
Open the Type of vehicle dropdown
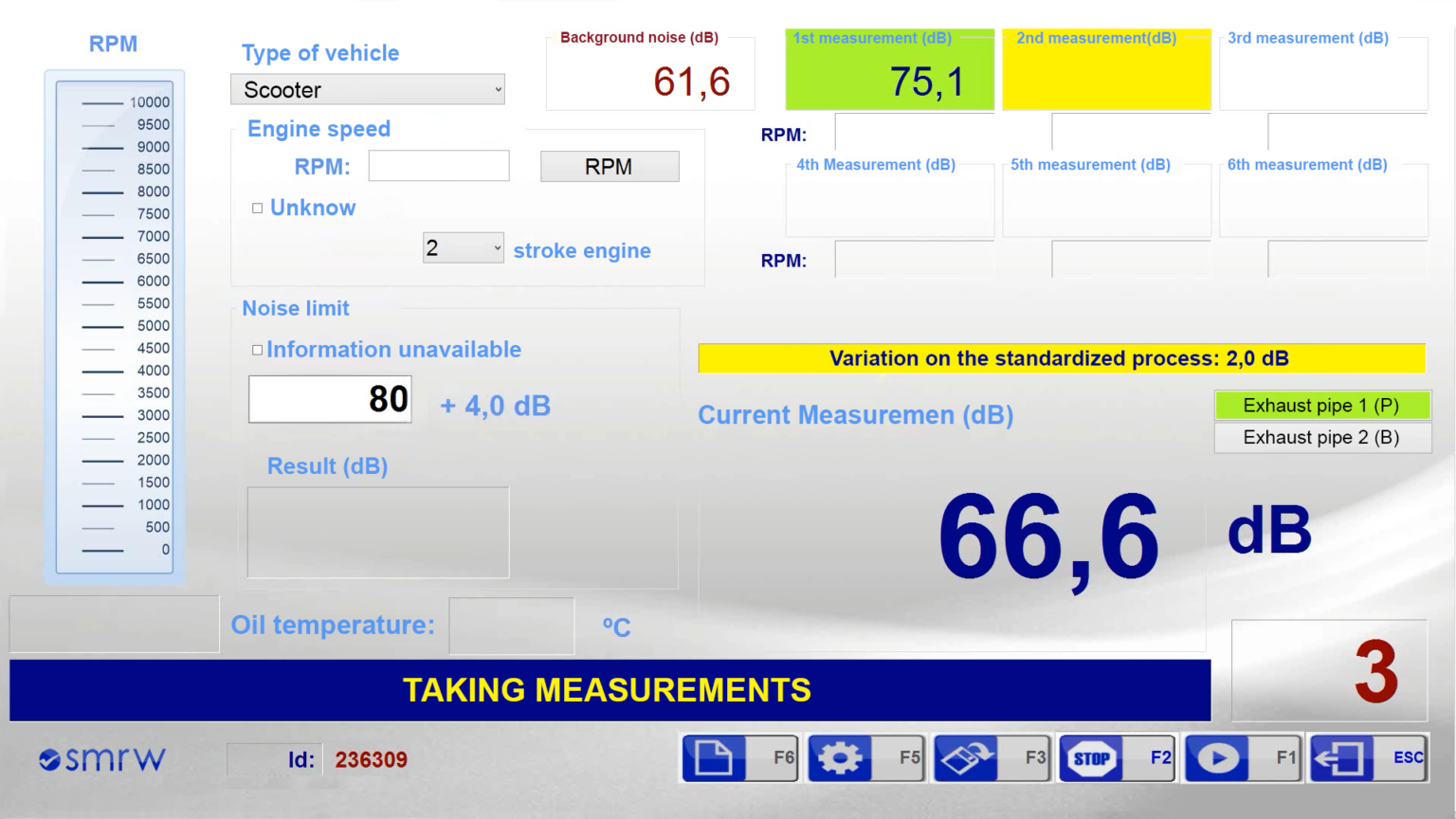tap(368, 89)
